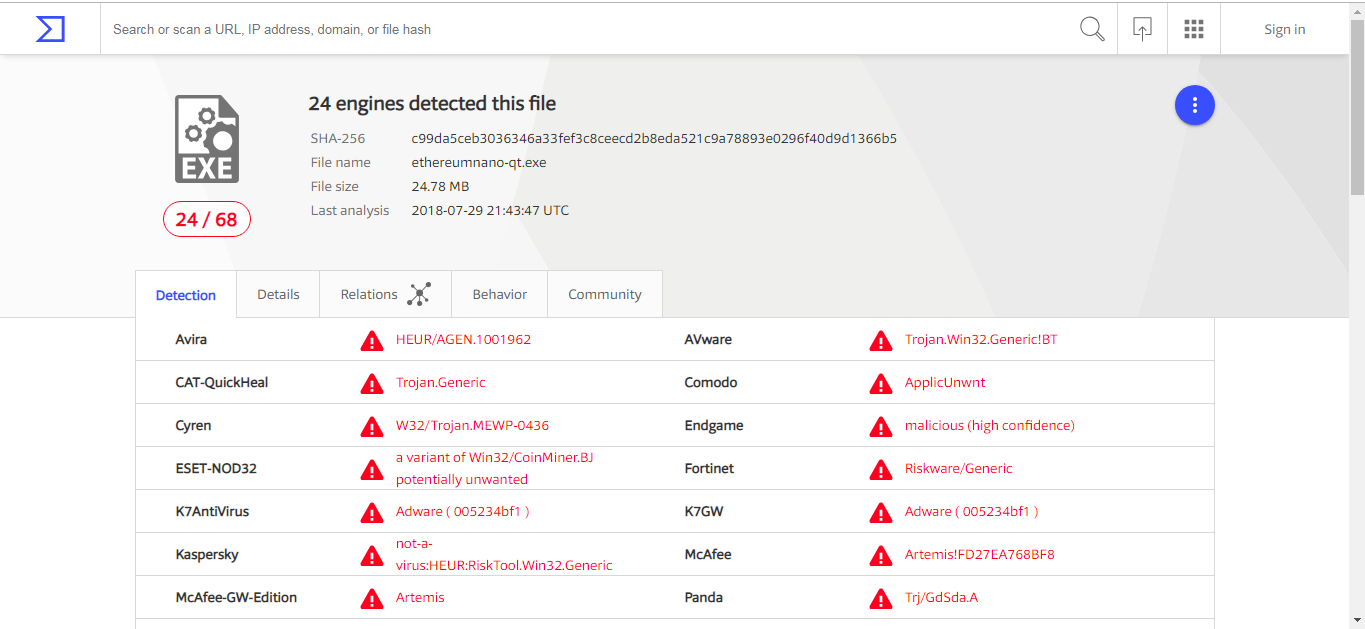Click the file size 24.78 MB
Image resolution: width=1365 pixels, height=629 pixels.
(440, 186)
